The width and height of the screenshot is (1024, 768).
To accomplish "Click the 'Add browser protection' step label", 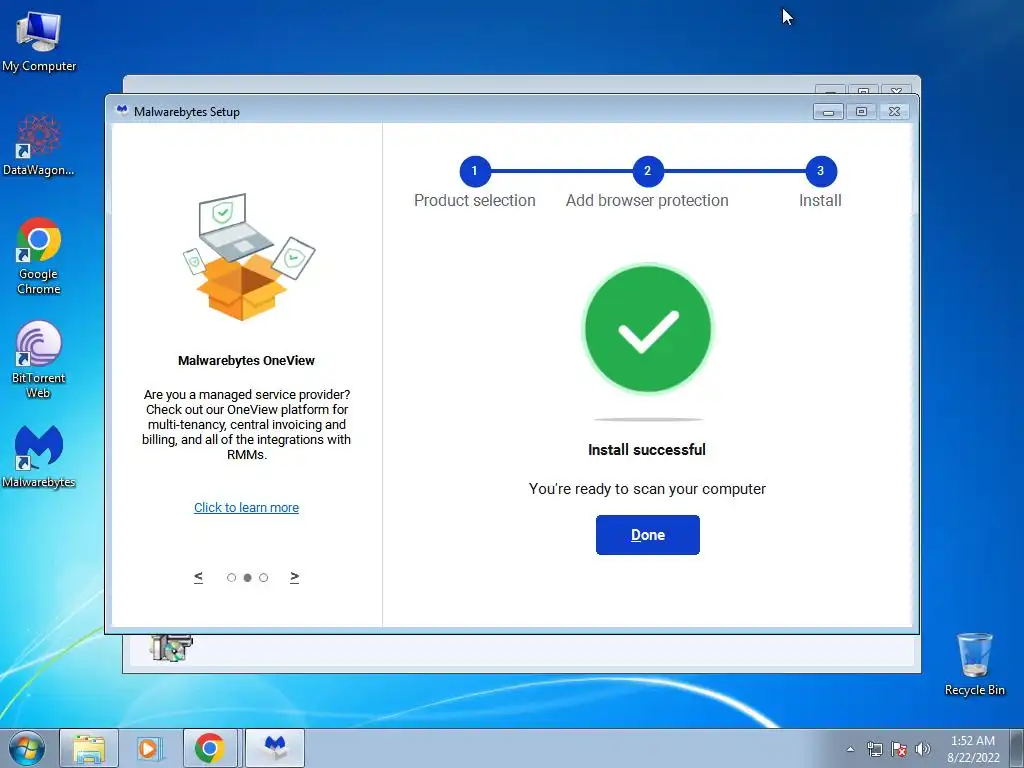I will point(647,200).
